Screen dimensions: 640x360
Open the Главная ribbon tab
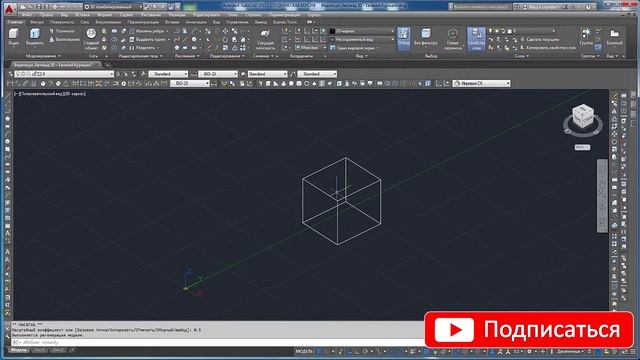pyautogui.click(x=16, y=22)
